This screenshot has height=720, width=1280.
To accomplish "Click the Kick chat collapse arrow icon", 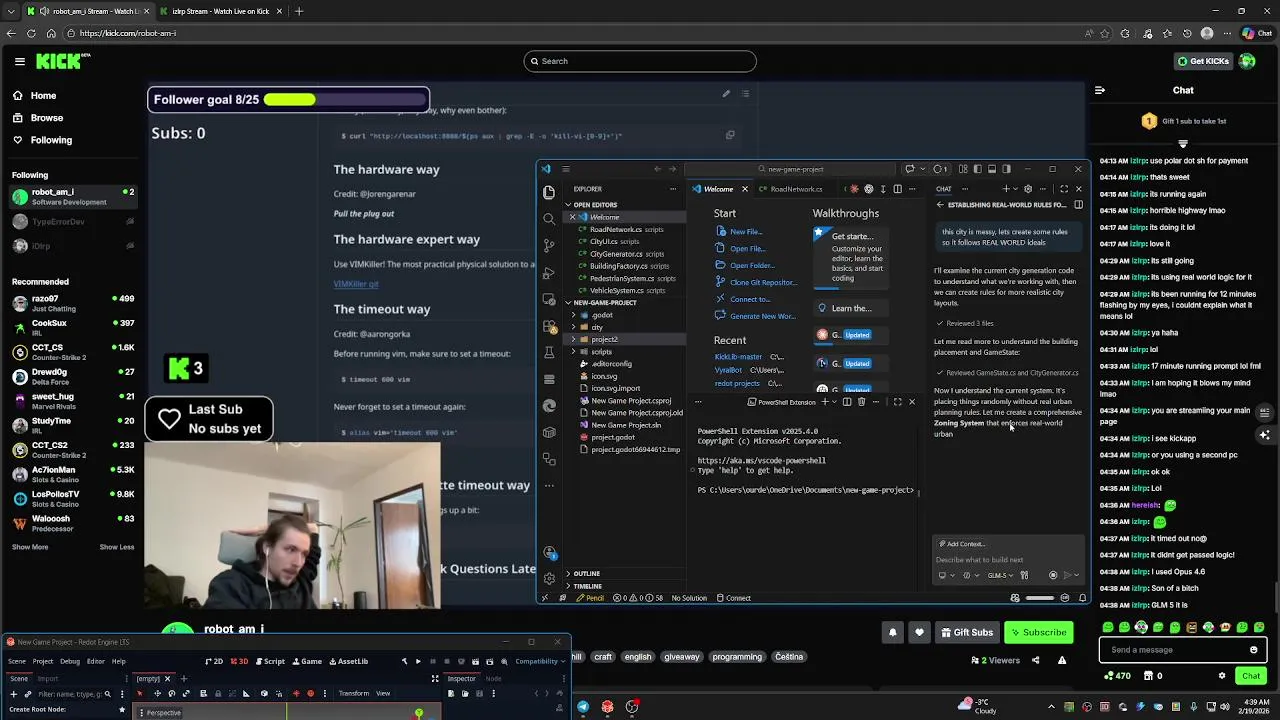I will point(1100,90).
